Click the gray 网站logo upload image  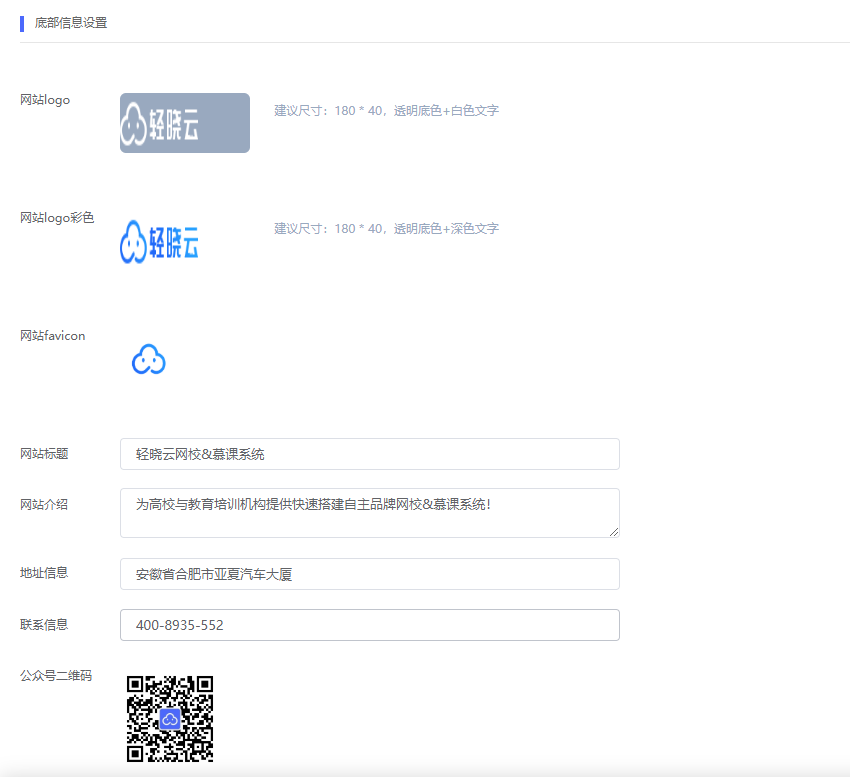coord(185,123)
